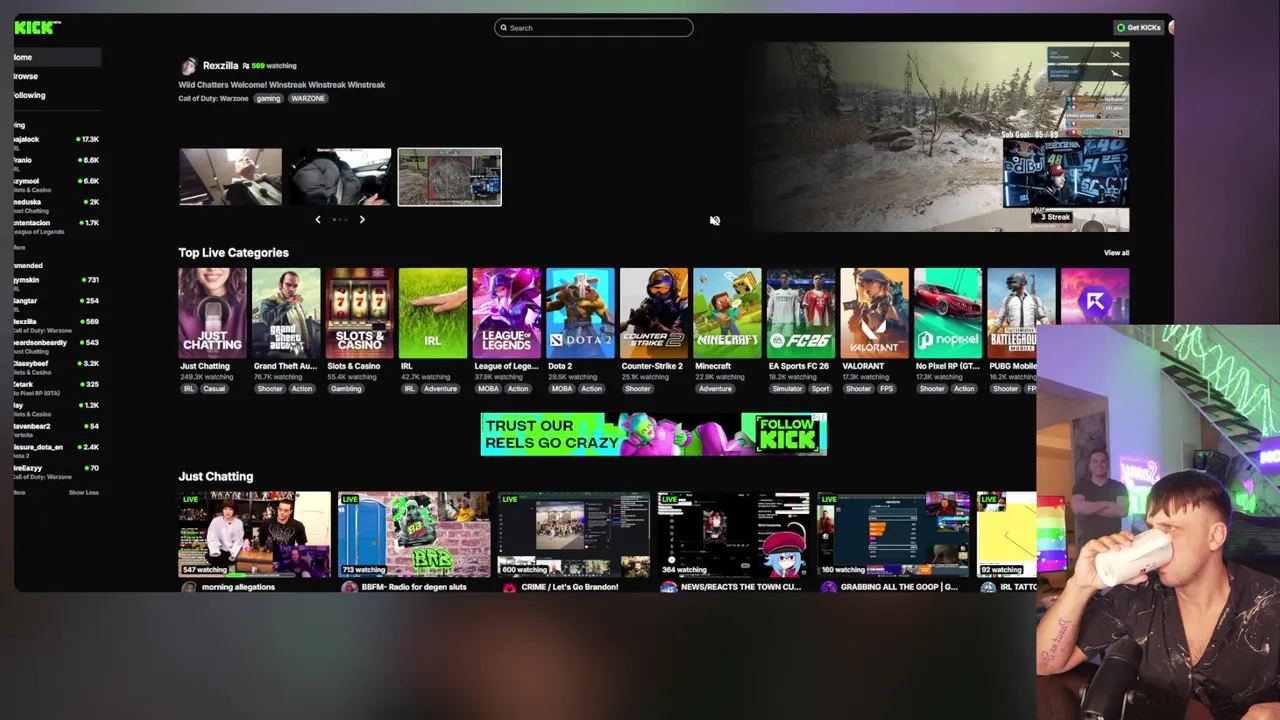The height and width of the screenshot is (720, 1280).
Task: Open Rexzilla in the recommended sidebar
Action: [57, 325]
